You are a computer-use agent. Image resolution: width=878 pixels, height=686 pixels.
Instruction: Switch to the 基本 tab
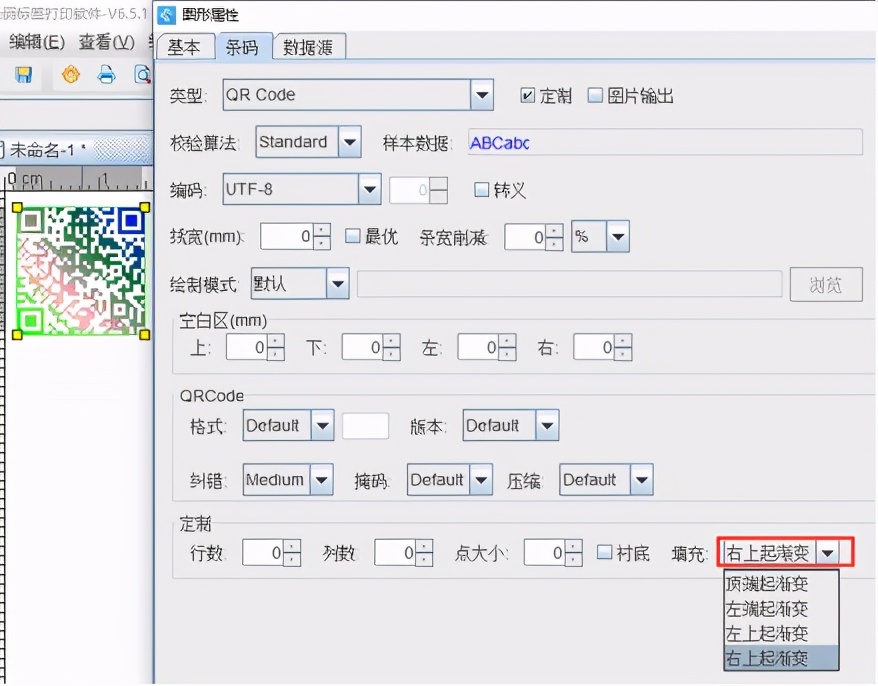(185, 47)
